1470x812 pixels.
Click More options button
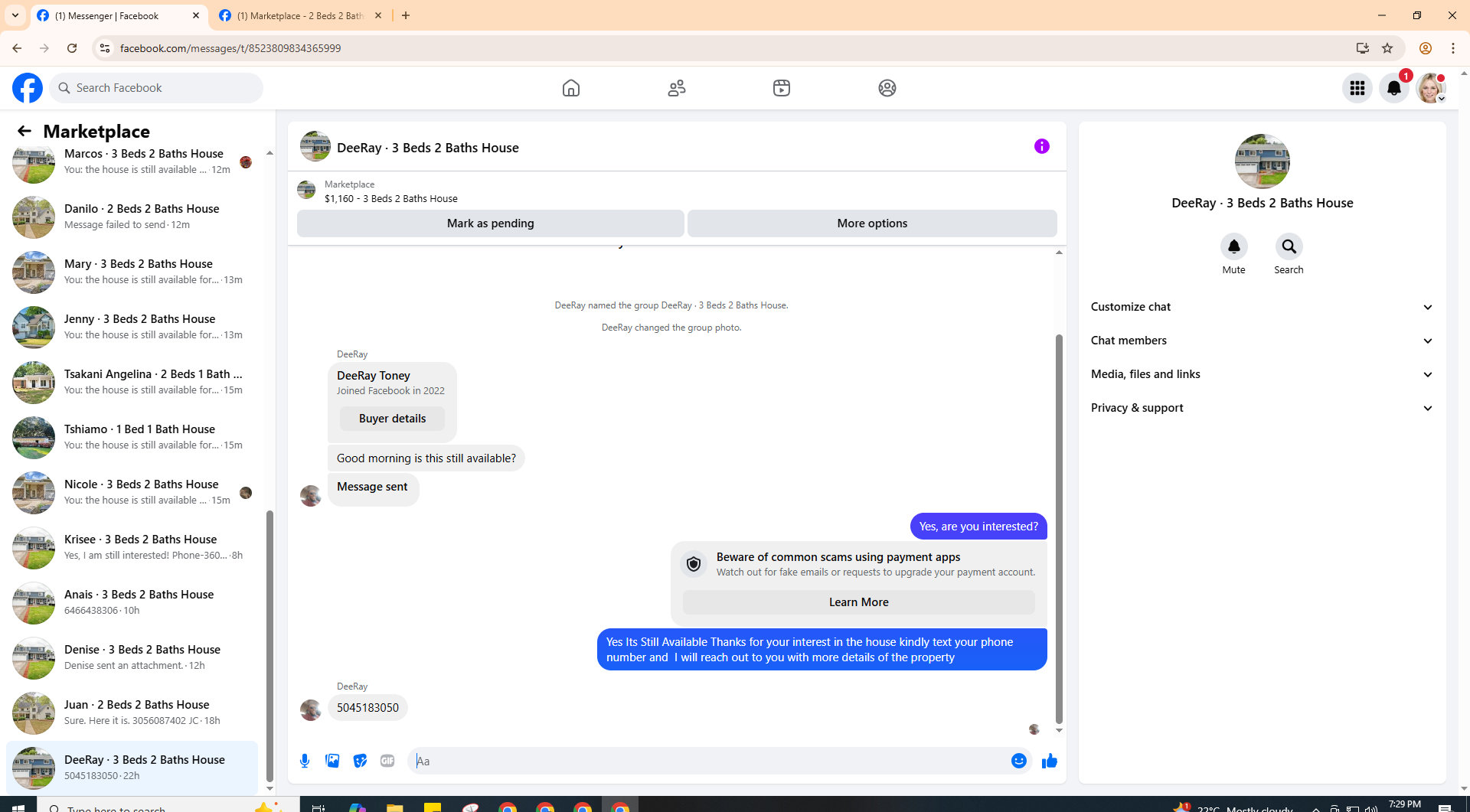pos(872,223)
